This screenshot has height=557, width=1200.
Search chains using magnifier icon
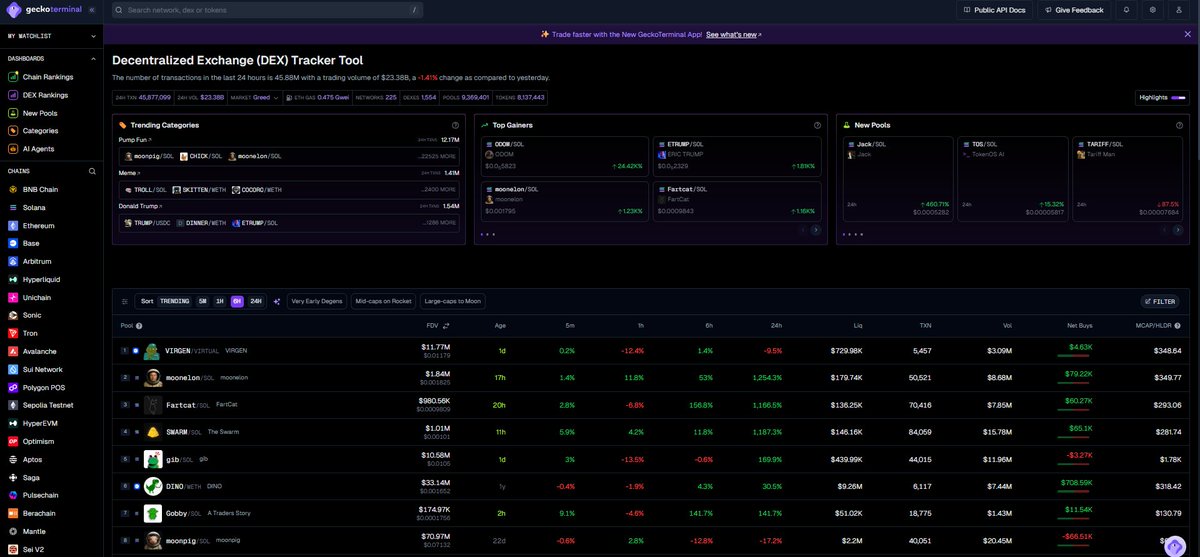pos(92,171)
